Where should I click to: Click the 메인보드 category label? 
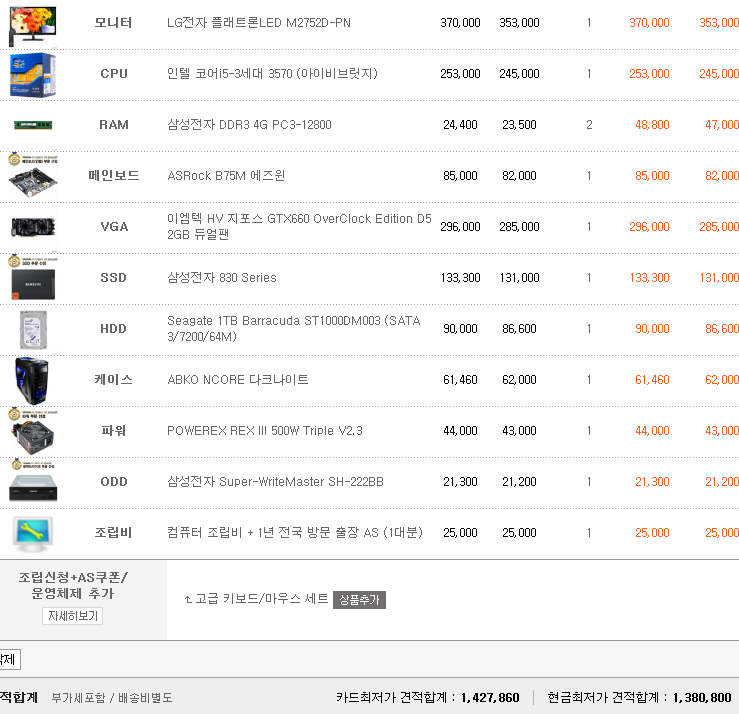[x=114, y=175]
